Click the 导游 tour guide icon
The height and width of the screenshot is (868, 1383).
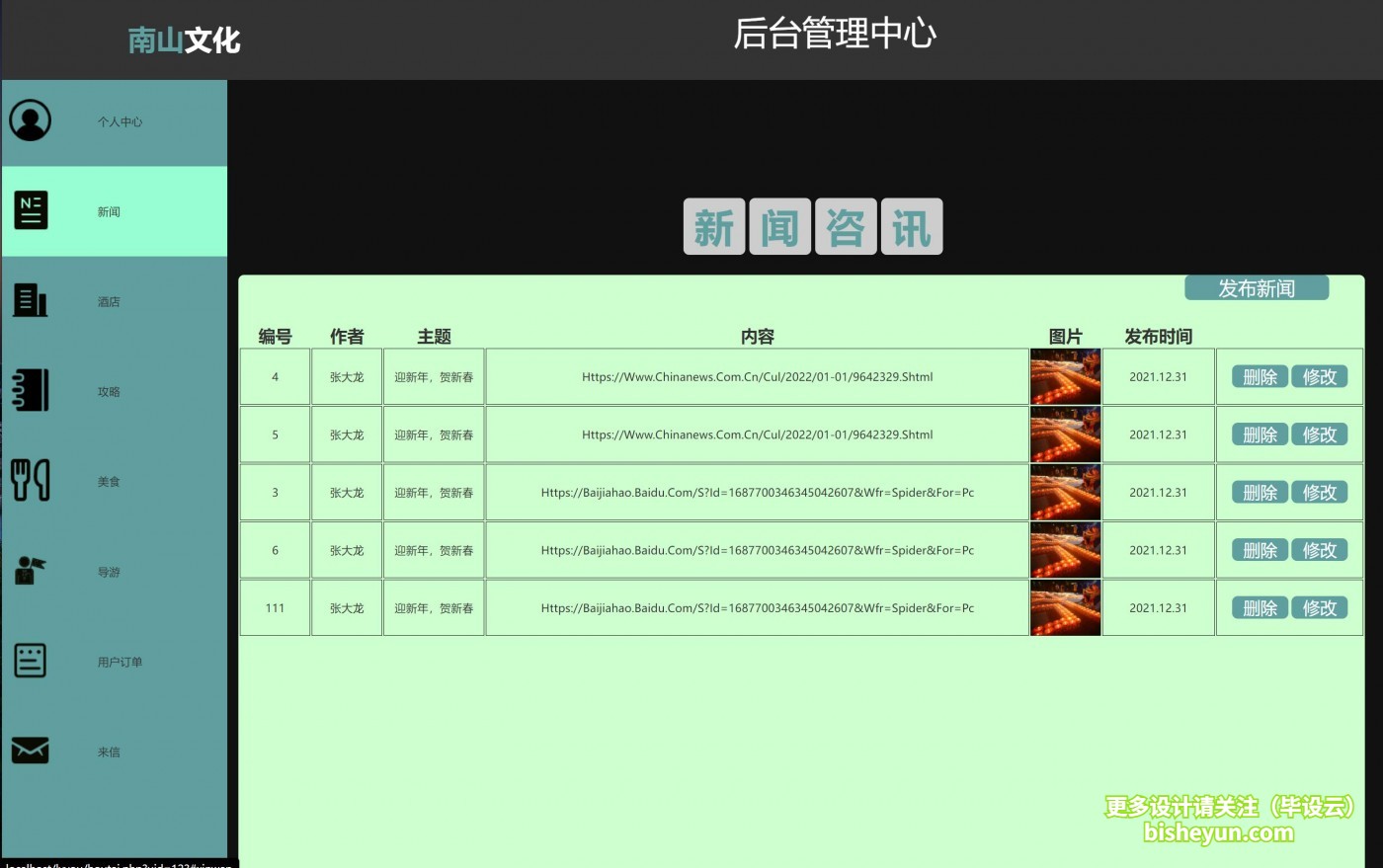[30, 571]
